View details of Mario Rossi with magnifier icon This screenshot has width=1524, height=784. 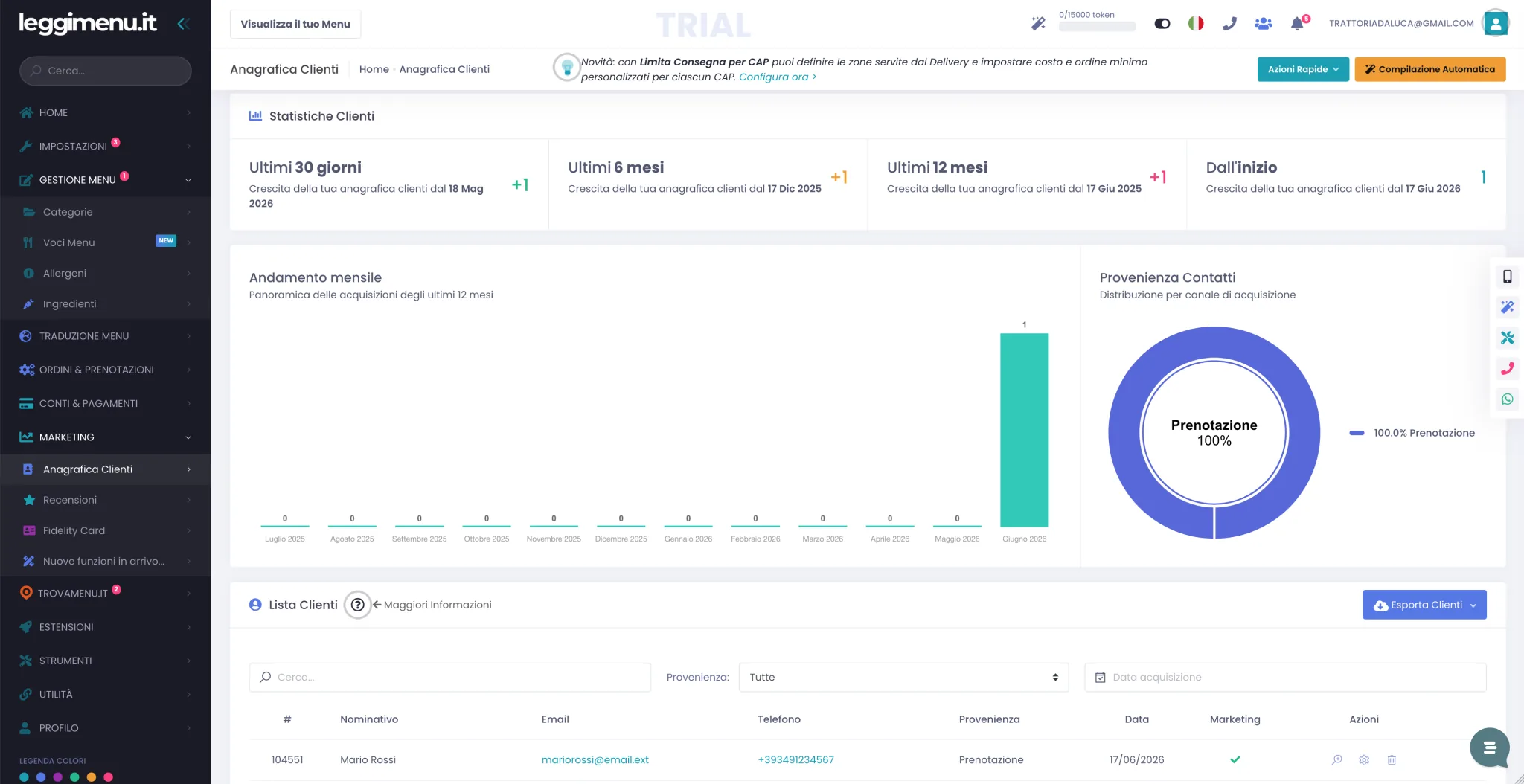coord(1336,759)
